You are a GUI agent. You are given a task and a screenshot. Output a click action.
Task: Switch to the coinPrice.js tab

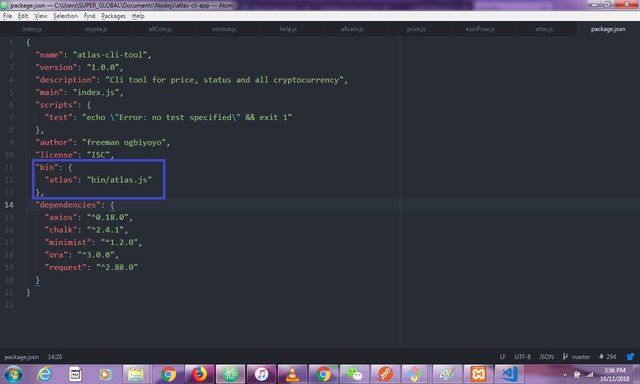point(480,29)
